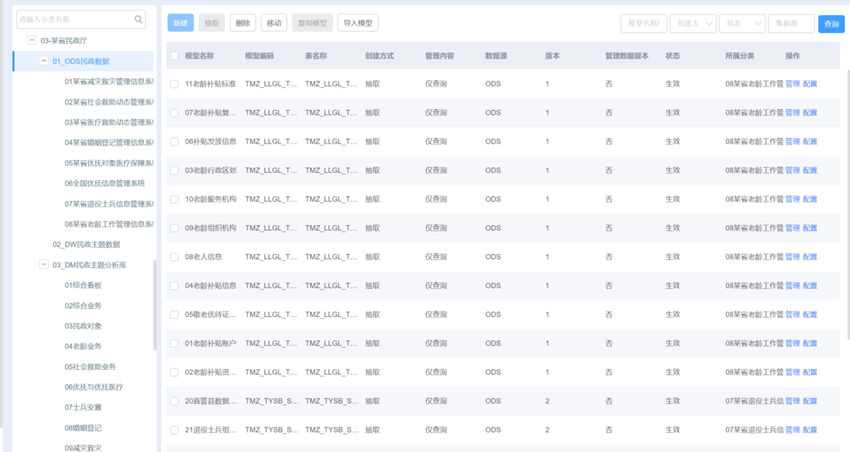
Task: Select the checkbox for 08老人信息 row
Action: (174, 257)
